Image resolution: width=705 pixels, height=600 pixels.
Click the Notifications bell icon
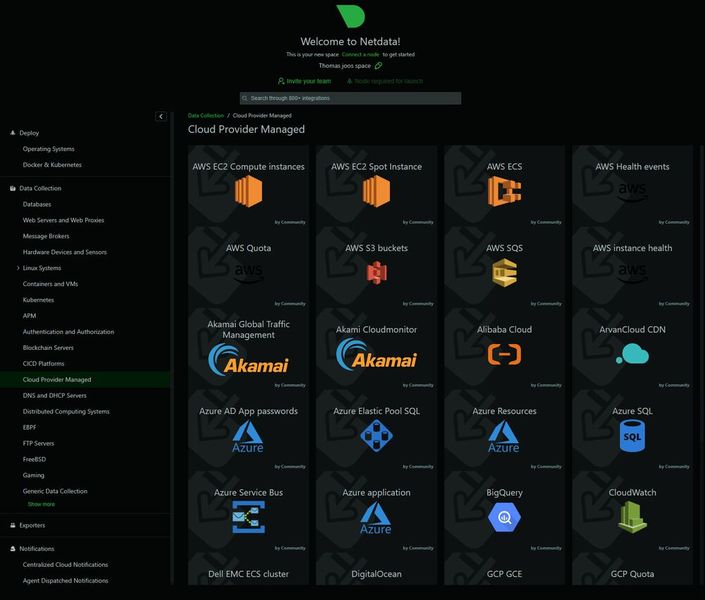pos(13,549)
